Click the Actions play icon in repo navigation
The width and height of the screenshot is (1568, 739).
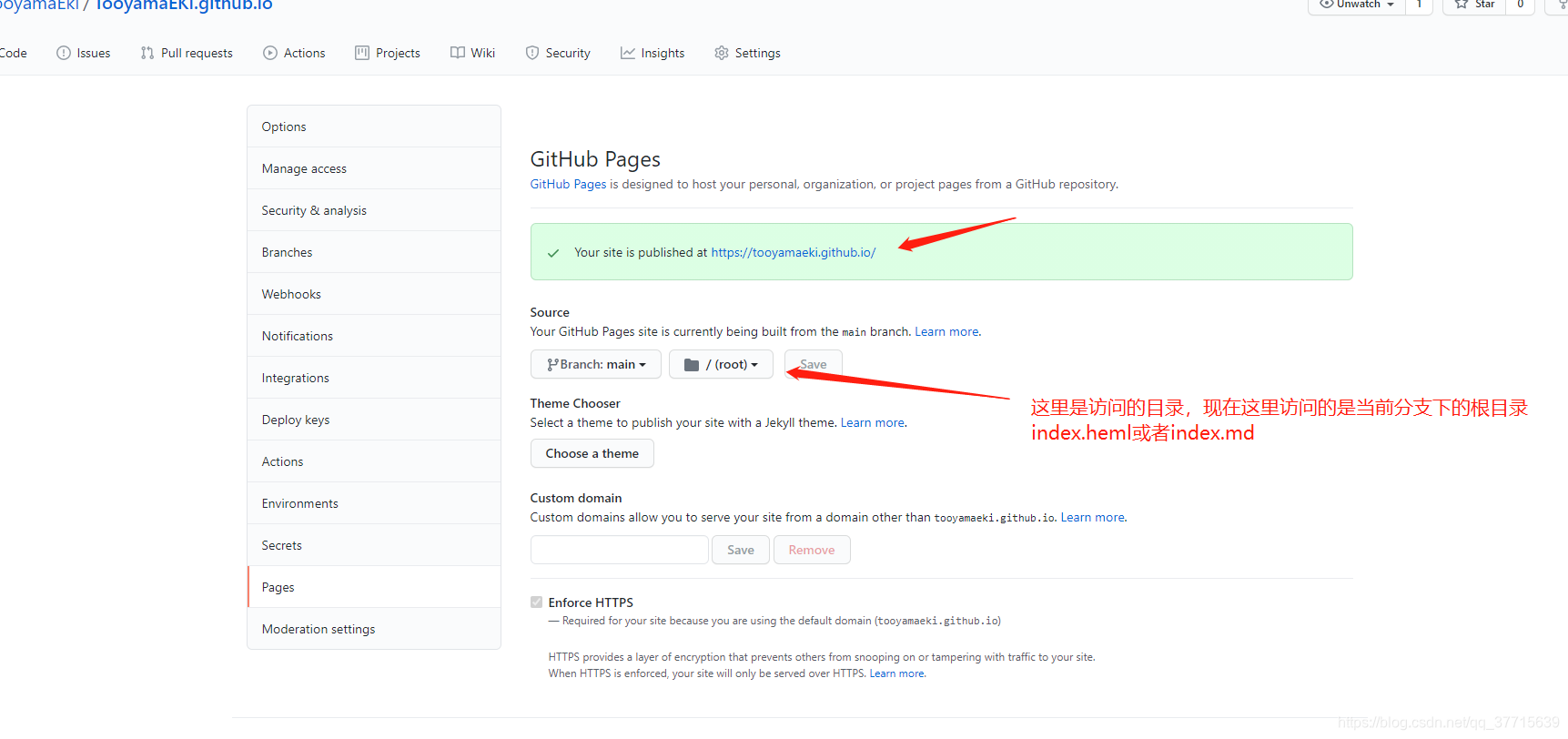[270, 53]
